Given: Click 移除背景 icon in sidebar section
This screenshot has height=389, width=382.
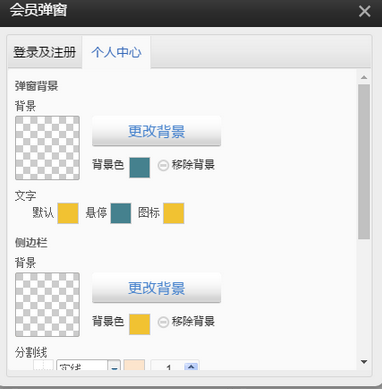Looking at the screenshot, I should click(x=163, y=322).
